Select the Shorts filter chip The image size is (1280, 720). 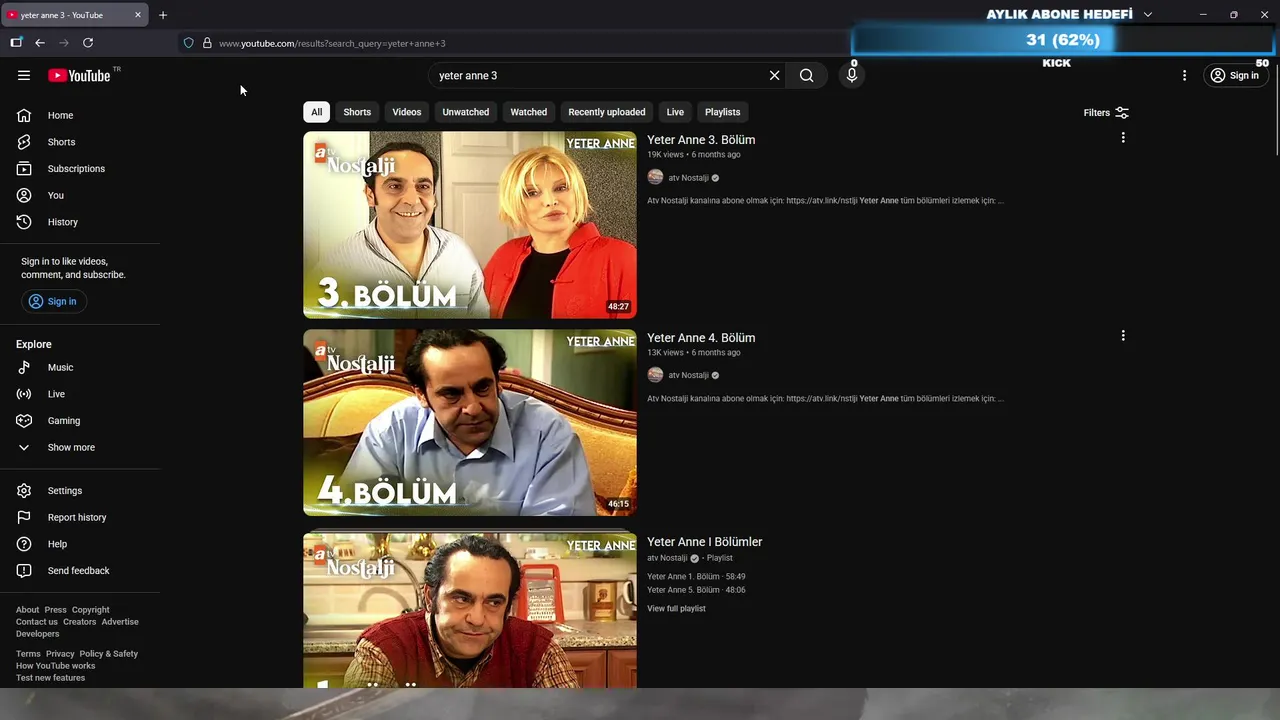tap(357, 112)
